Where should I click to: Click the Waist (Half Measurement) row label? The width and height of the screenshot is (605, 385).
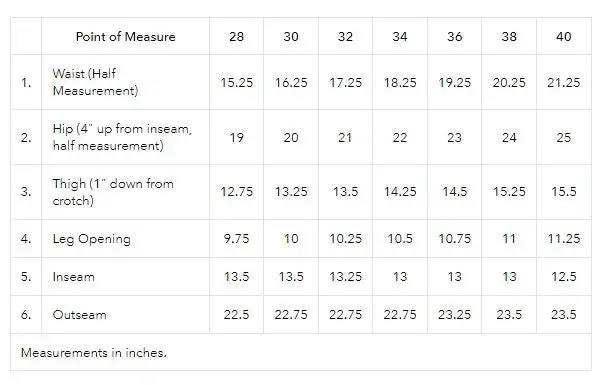[x=95, y=82]
